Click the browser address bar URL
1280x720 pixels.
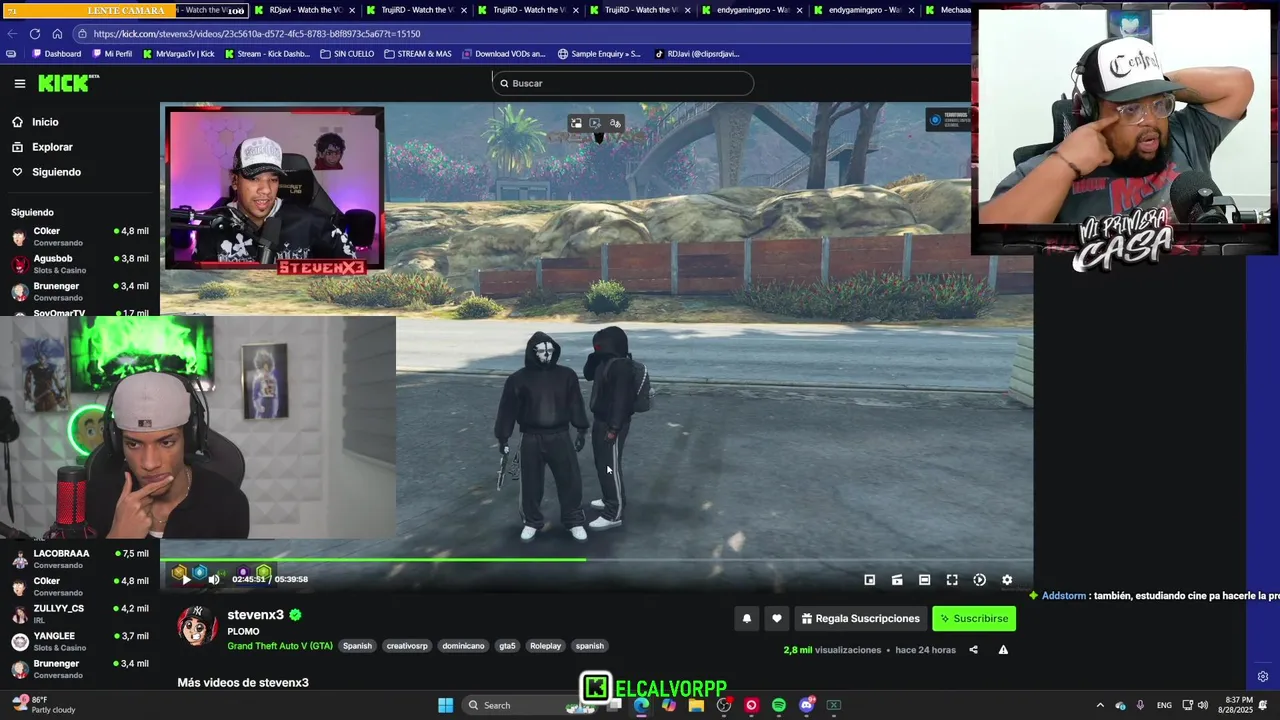tap(257, 33)
